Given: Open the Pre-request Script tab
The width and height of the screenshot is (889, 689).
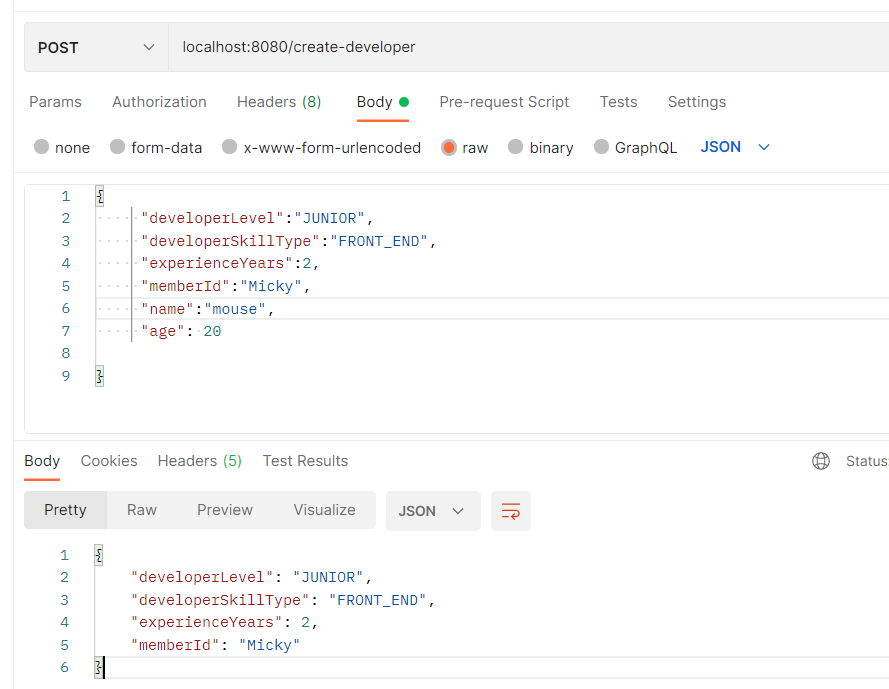Looking at the screenshot, I should pyautogui.click(x=504, y=102).
